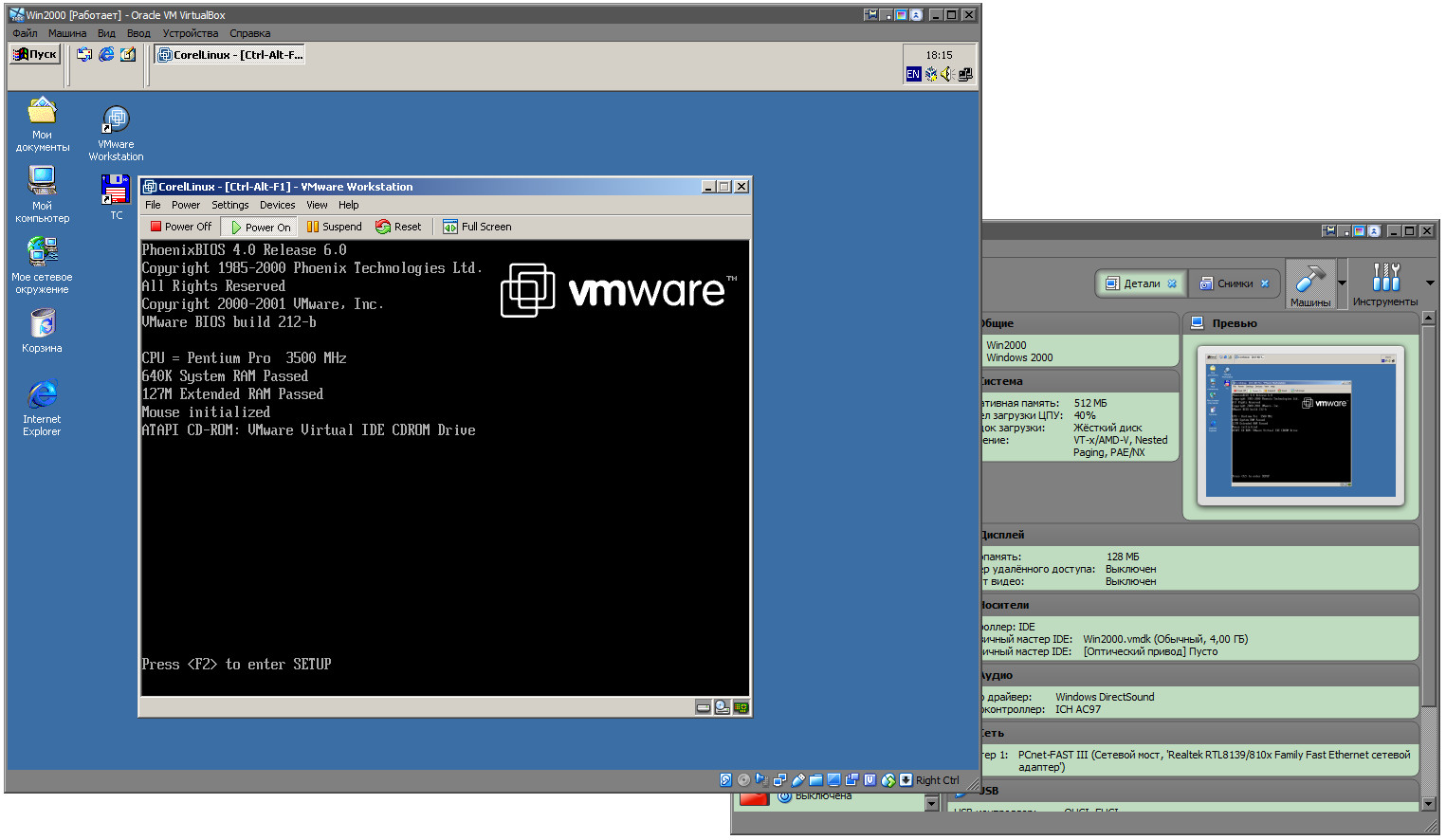Click VirtualBox USB indicator icon
The width and height of the screenshot is (1446, 840).
(x=797, y=780)
